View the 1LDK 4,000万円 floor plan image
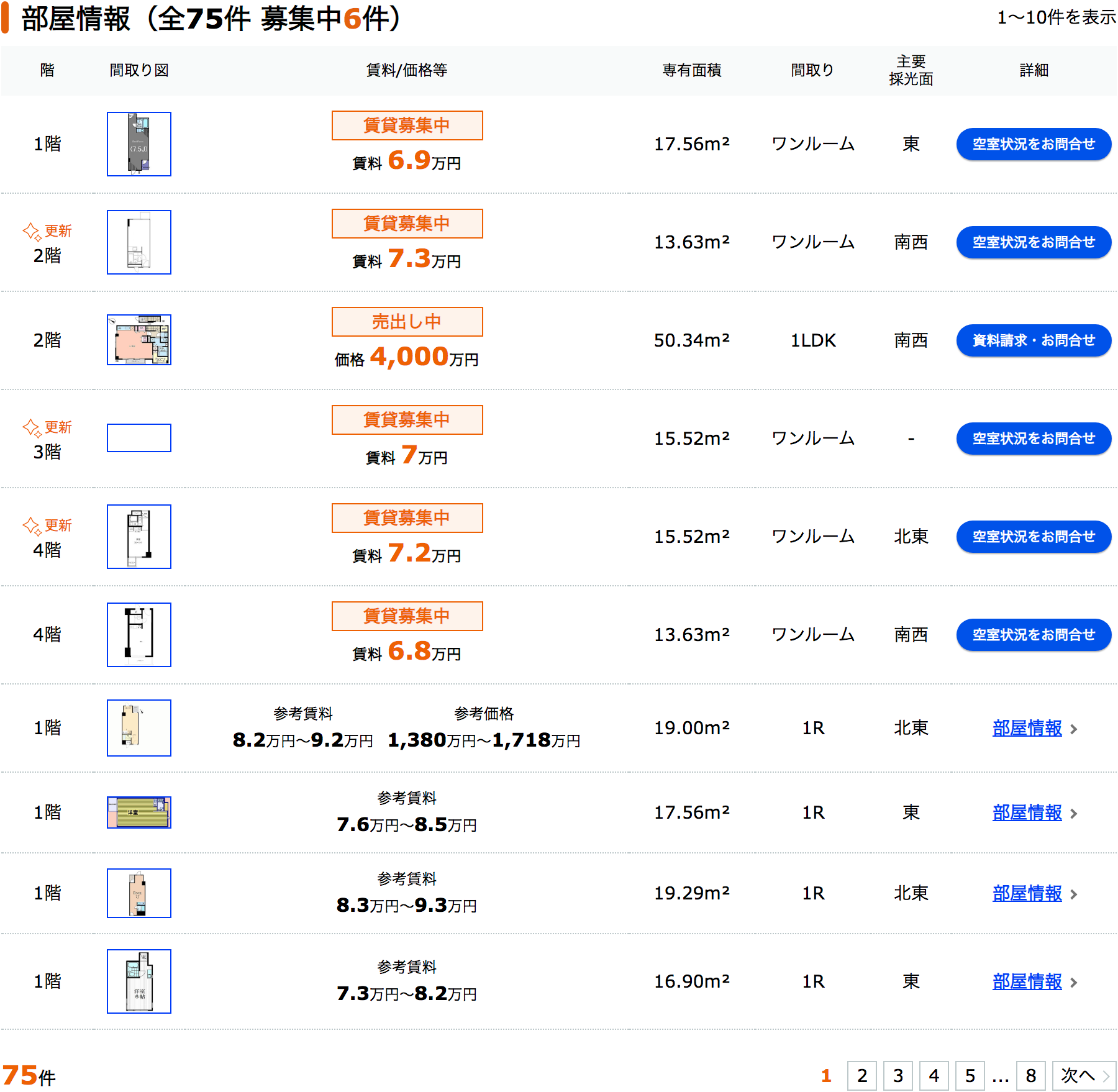The width and height of the screenshot is (1118, 1092). (x=139, y=340)
